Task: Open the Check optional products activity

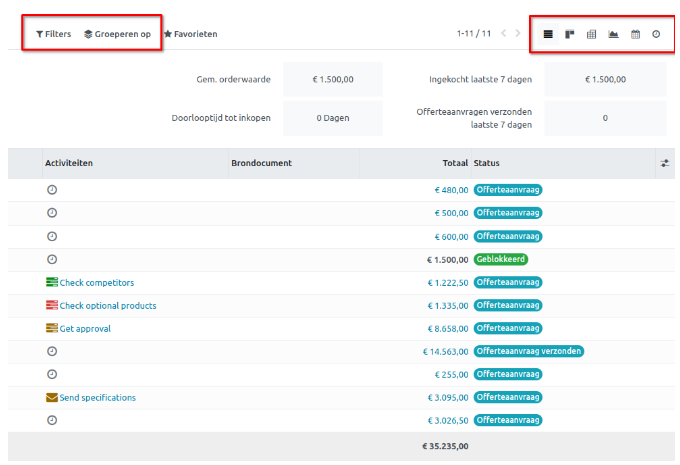Action: coord(107,306)
